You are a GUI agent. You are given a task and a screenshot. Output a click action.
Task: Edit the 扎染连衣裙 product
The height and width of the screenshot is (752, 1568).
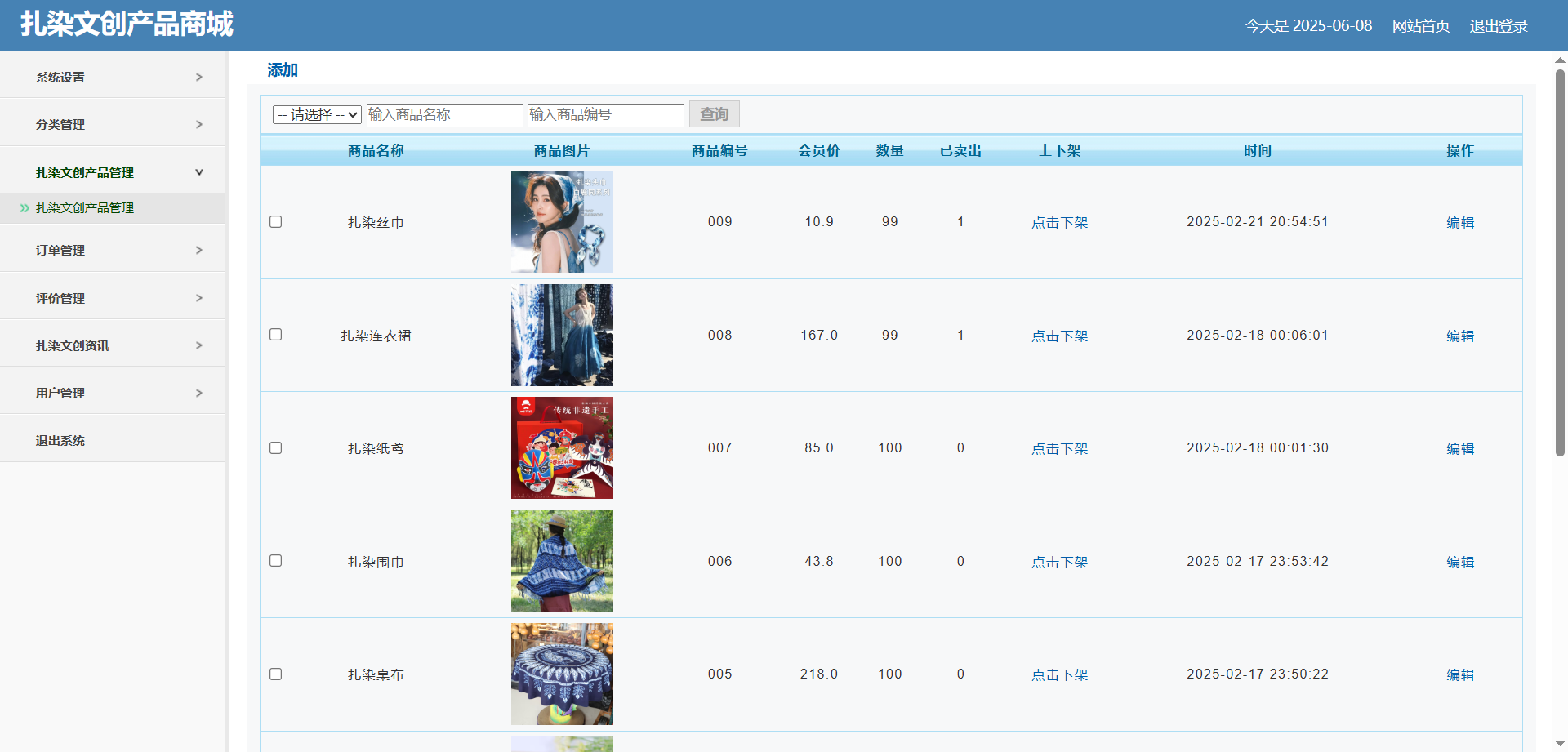(x=1460, y=336)
